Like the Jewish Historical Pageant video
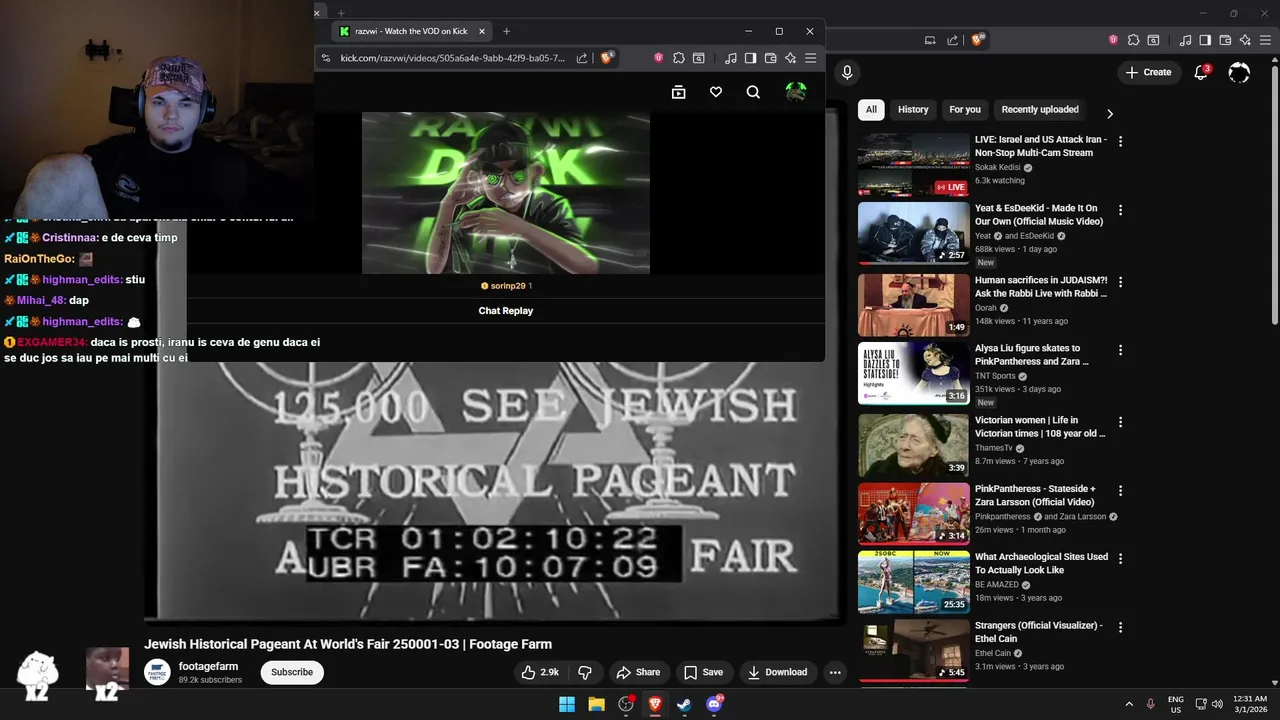The height and width of the screenshot is (720, 1280). [539, 672]
